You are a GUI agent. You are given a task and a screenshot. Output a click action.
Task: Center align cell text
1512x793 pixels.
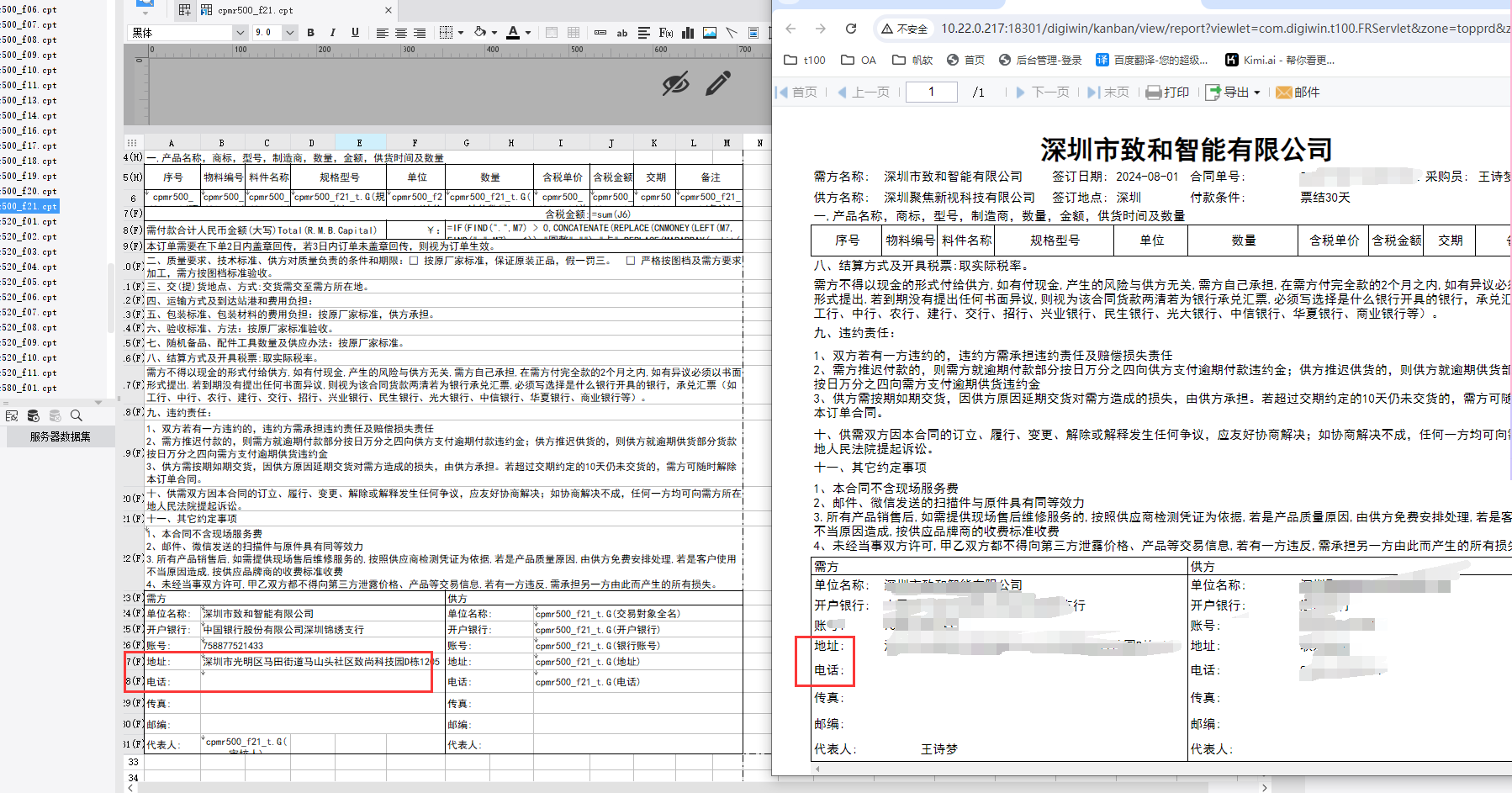click(x=401, y=33)
